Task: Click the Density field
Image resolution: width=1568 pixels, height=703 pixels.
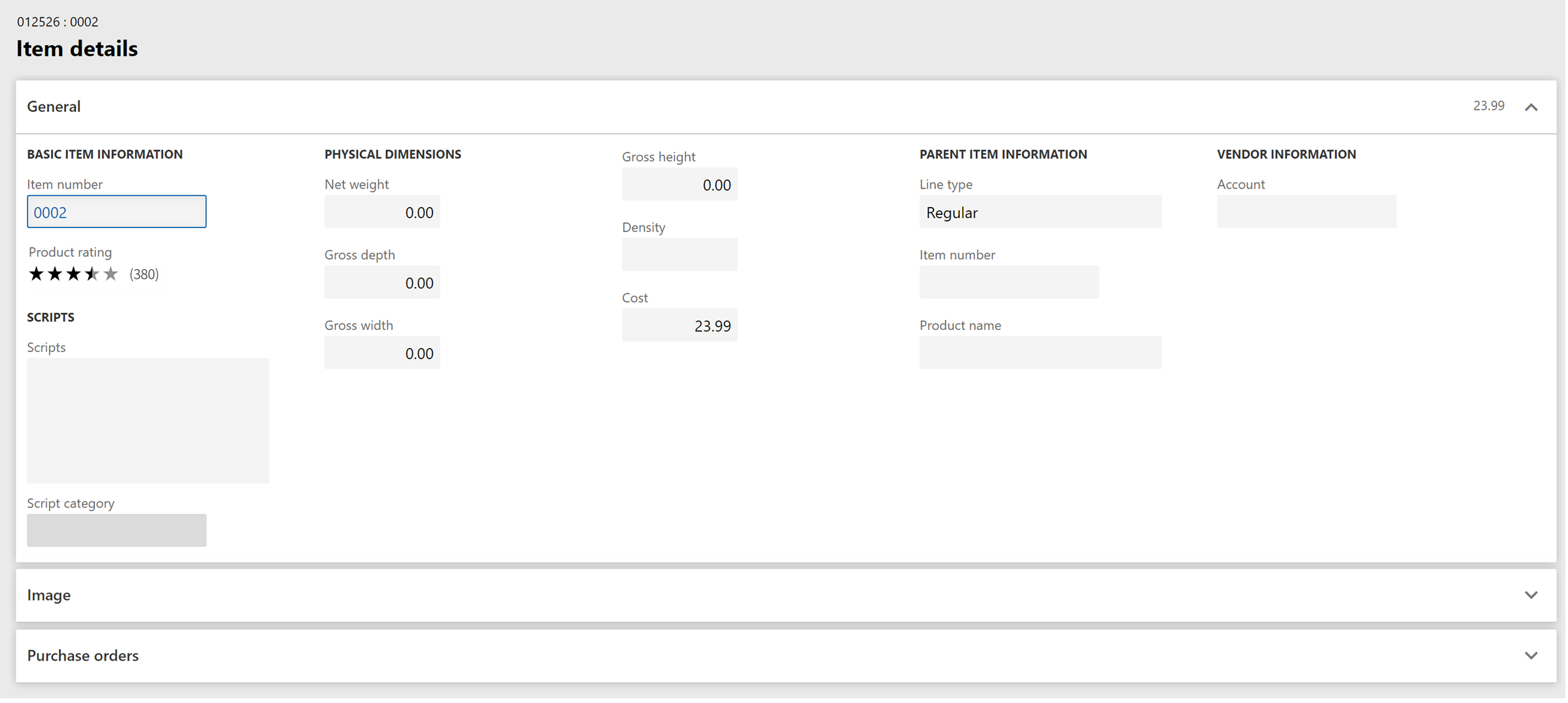Action: (x=681, y=255)
